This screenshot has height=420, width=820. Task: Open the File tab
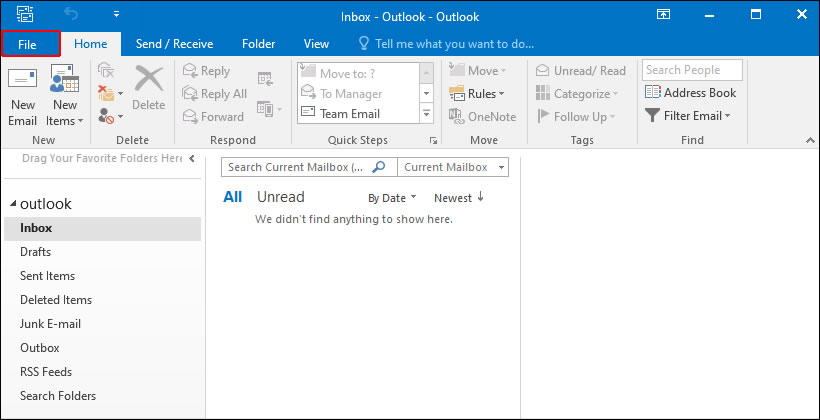pyautogui.click(x=28, y=44)
